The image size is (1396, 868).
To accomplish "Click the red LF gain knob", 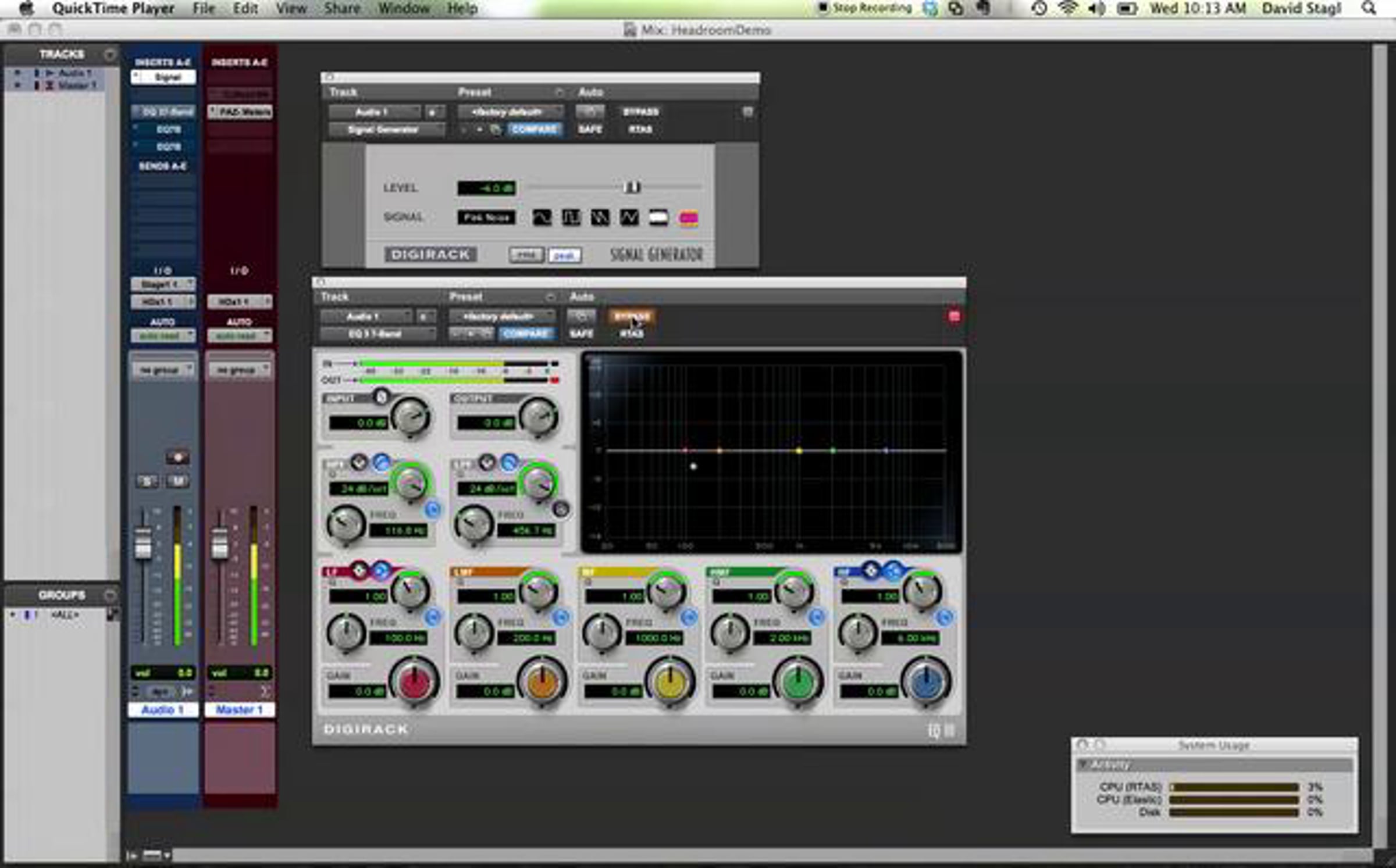I will 414,682.
